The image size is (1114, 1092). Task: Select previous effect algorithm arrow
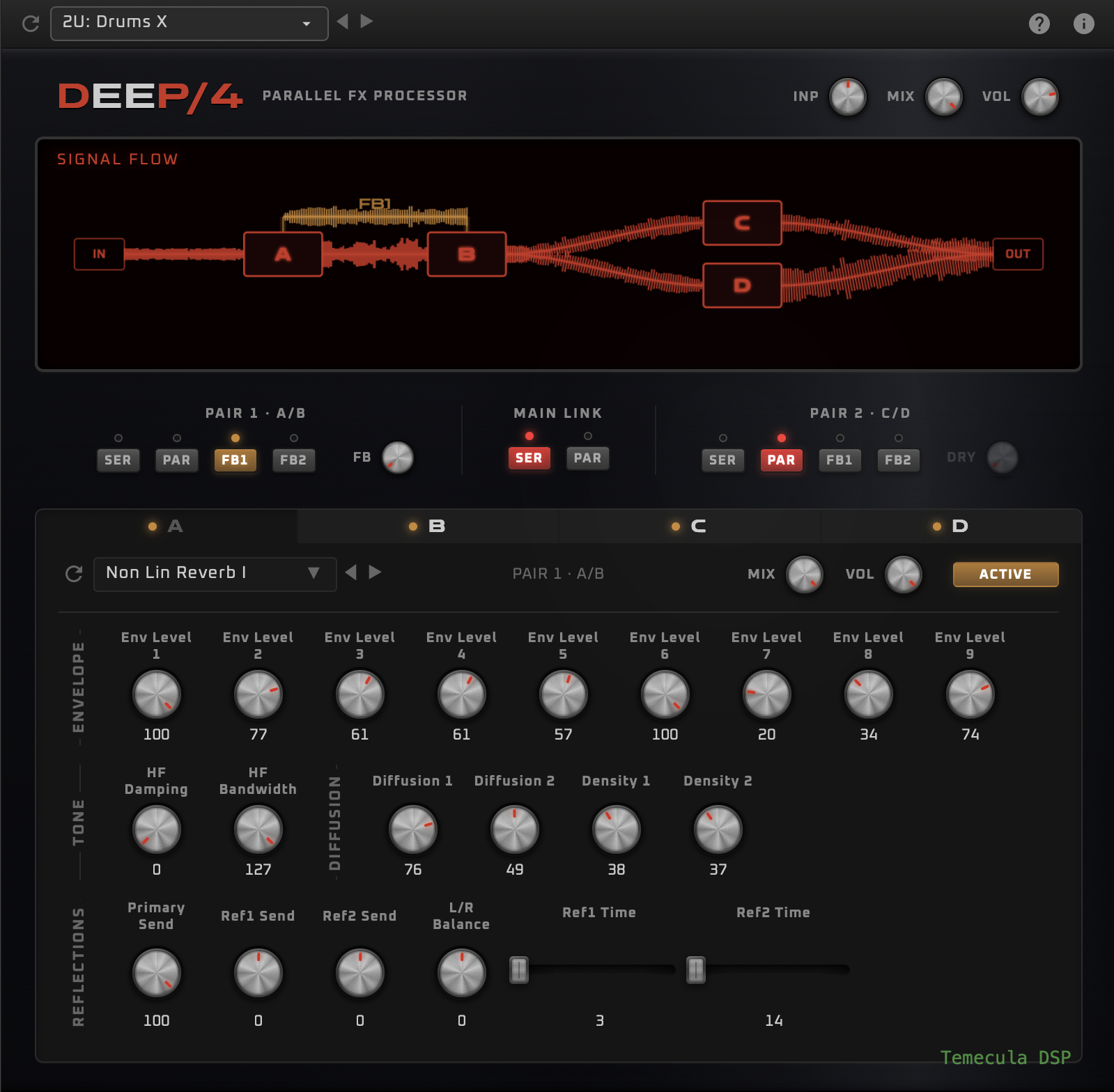tap(351, 572)
